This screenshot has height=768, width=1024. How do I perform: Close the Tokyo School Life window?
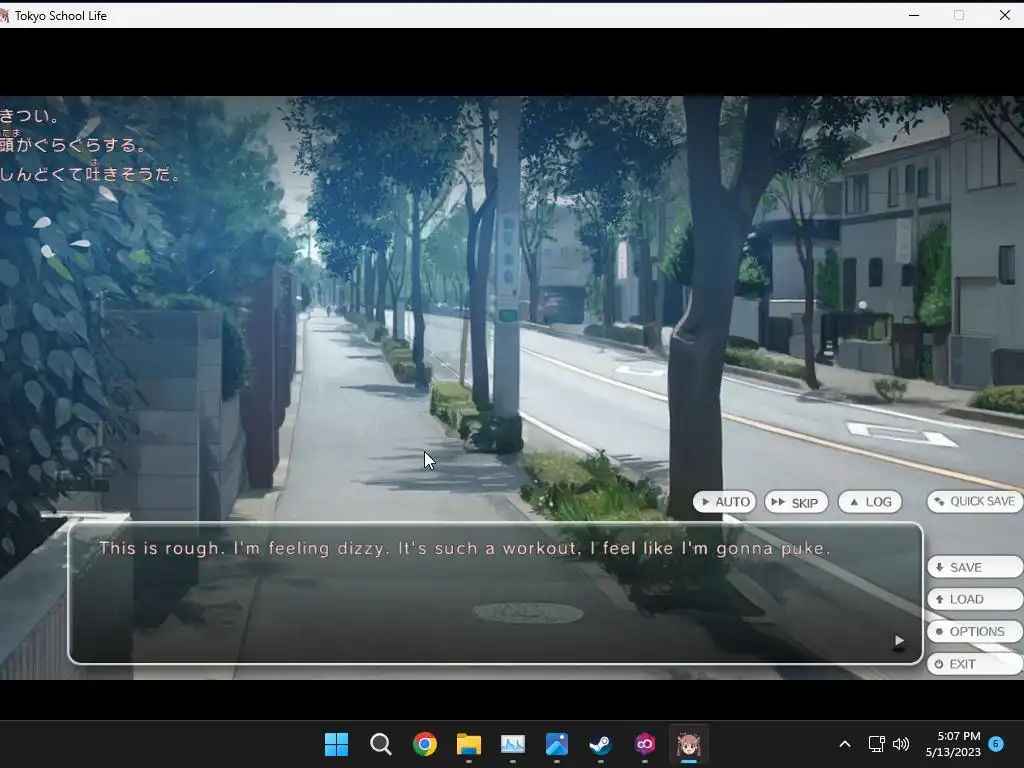[1004, 15]
